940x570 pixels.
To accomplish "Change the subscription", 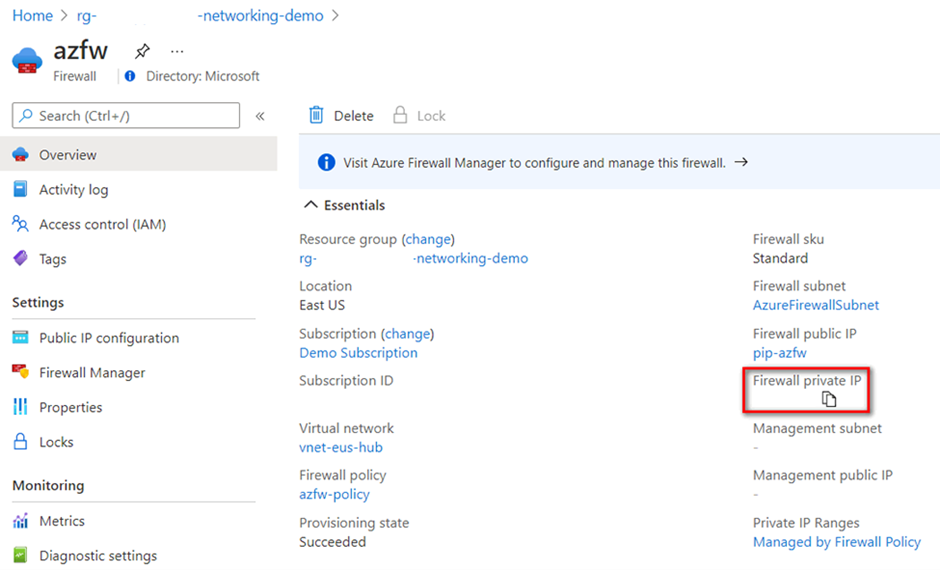I will 408,334.
